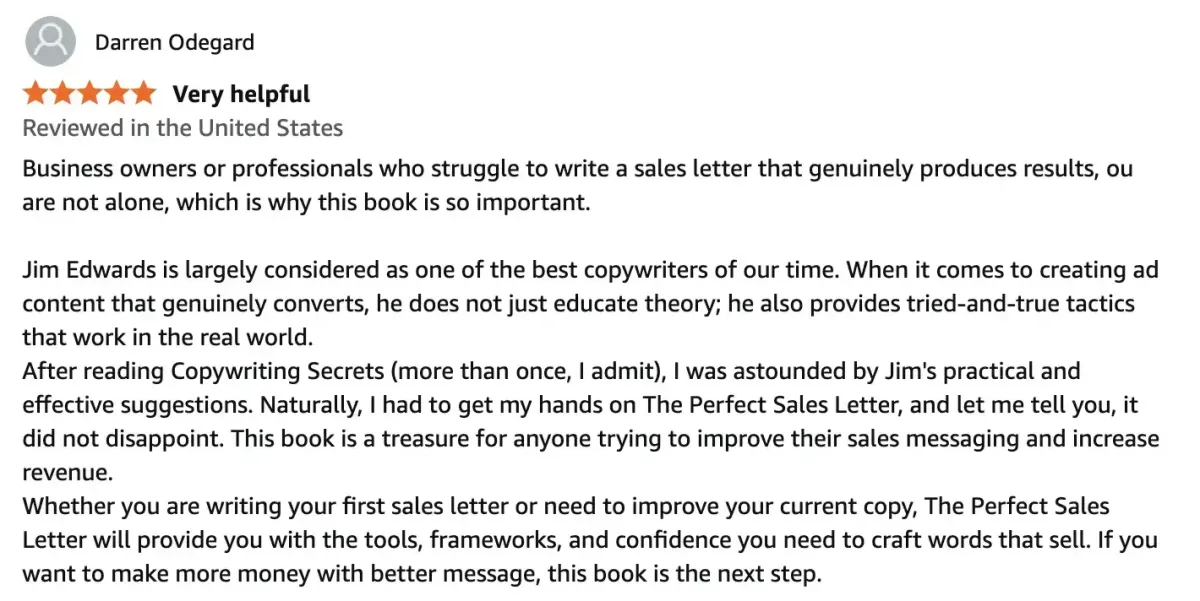Click the line starting 'content that genuinely converts'
Viewport: 1200px width, 601px height.
[x=579, y=304]
